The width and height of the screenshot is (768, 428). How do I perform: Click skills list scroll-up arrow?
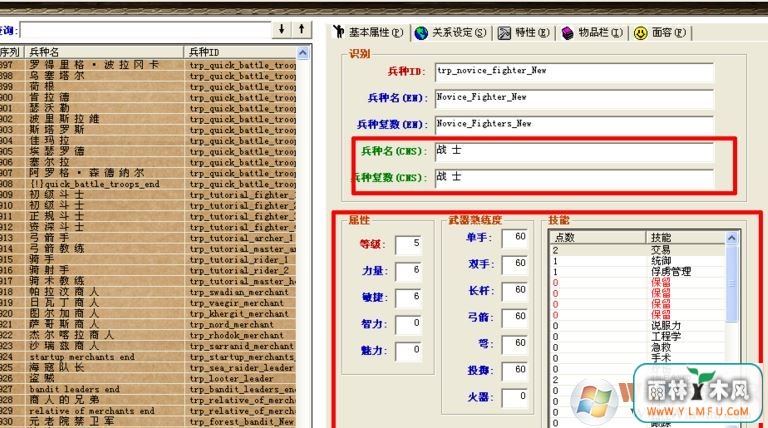tap(732, 238)
